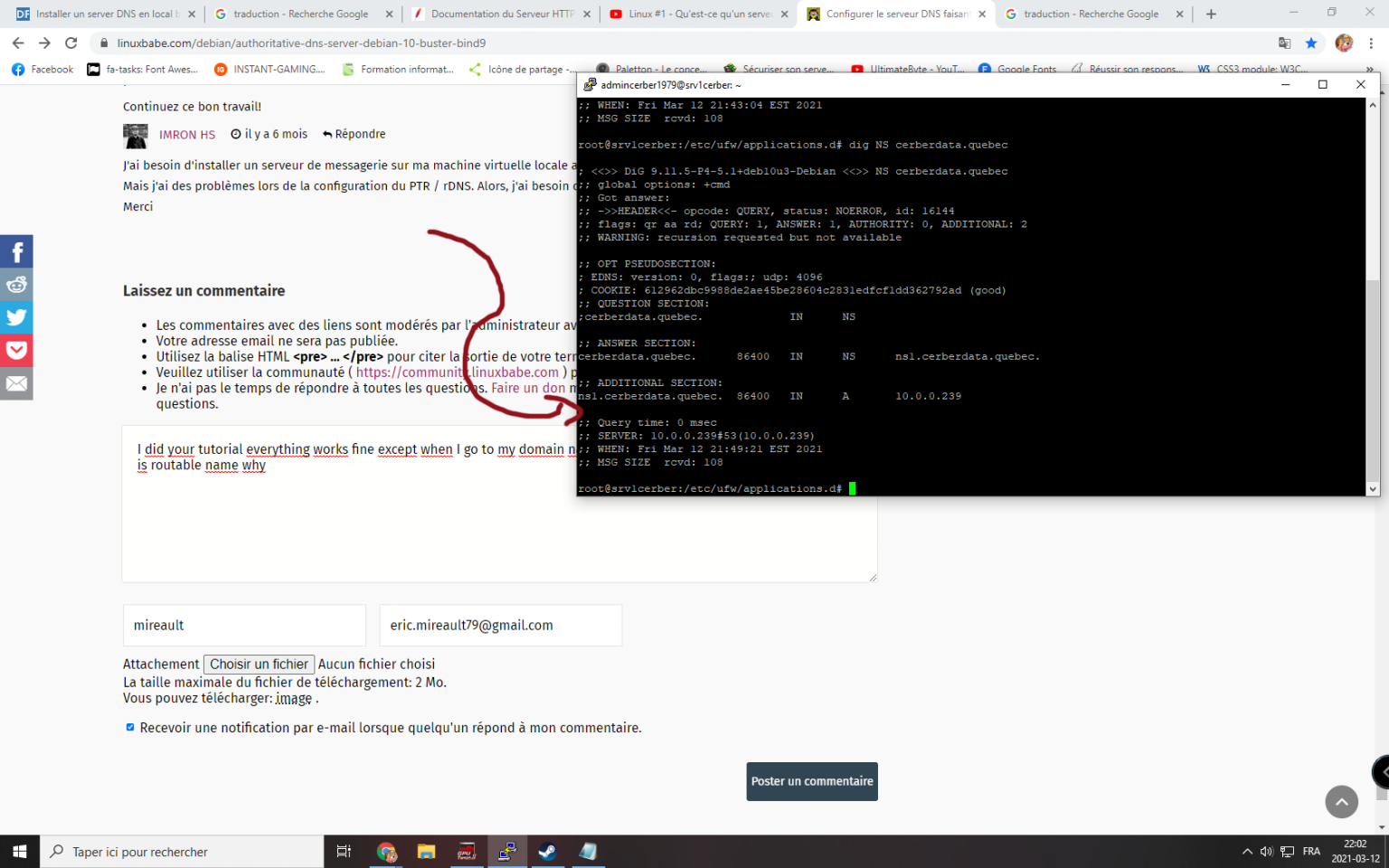Screen dimensions: 1389x868
Task: Share the article by email sidebar icon
Action: (x=16, y=382)
